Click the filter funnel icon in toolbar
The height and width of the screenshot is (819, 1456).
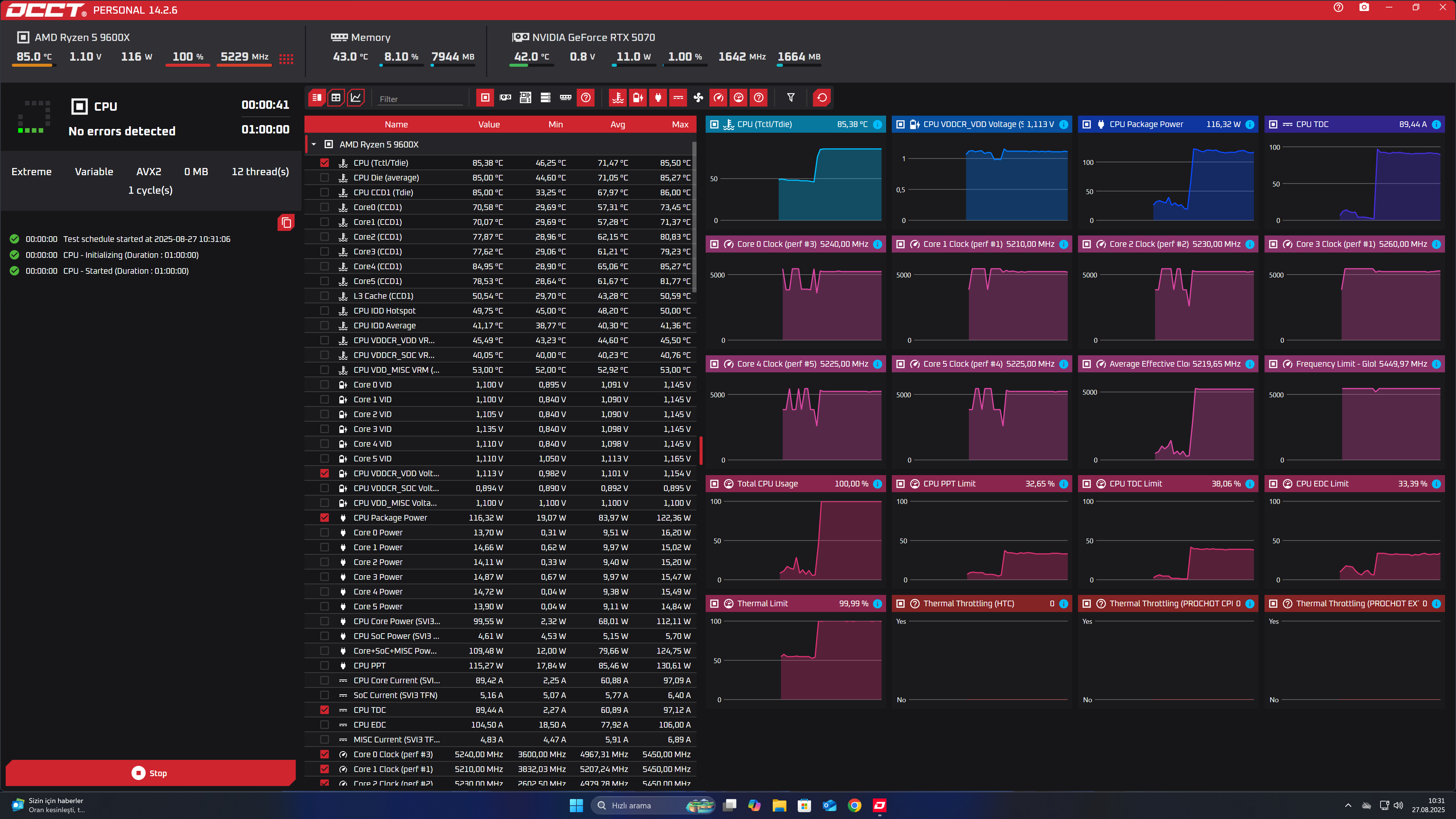pyautogui.click(x=791, y=98)
